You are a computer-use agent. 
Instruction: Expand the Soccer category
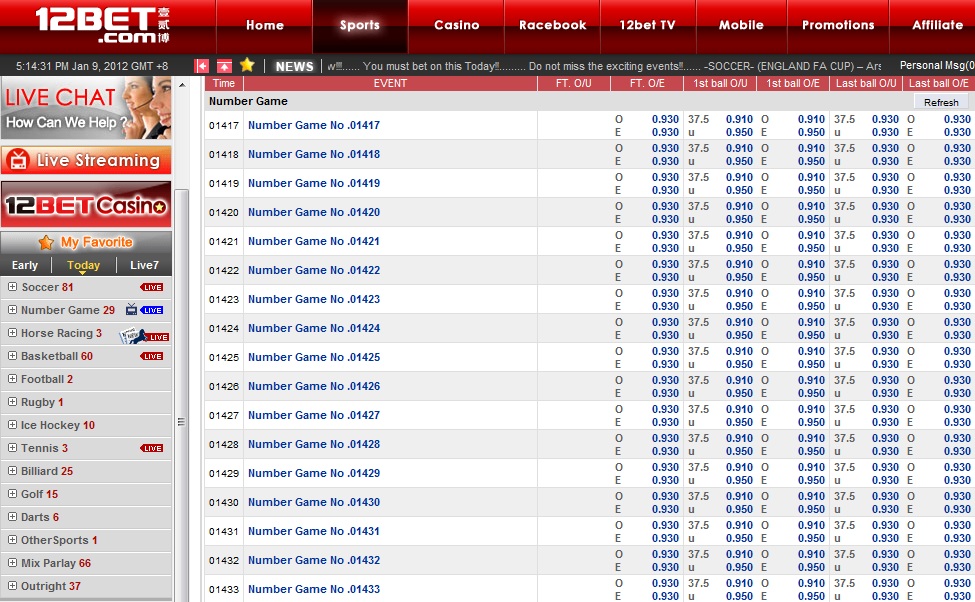[x=12, y=287]
